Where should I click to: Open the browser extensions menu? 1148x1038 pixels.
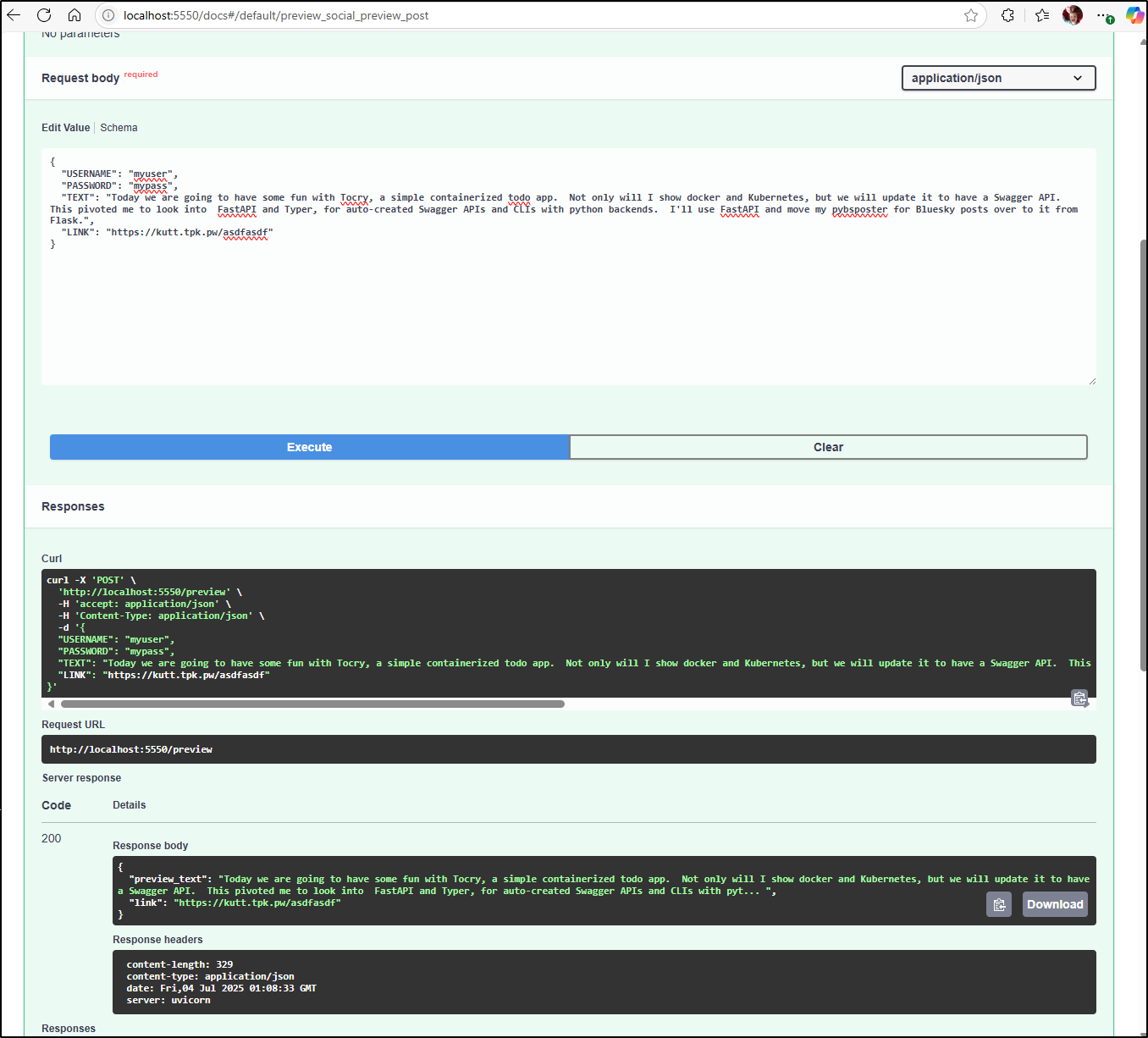1007,15
